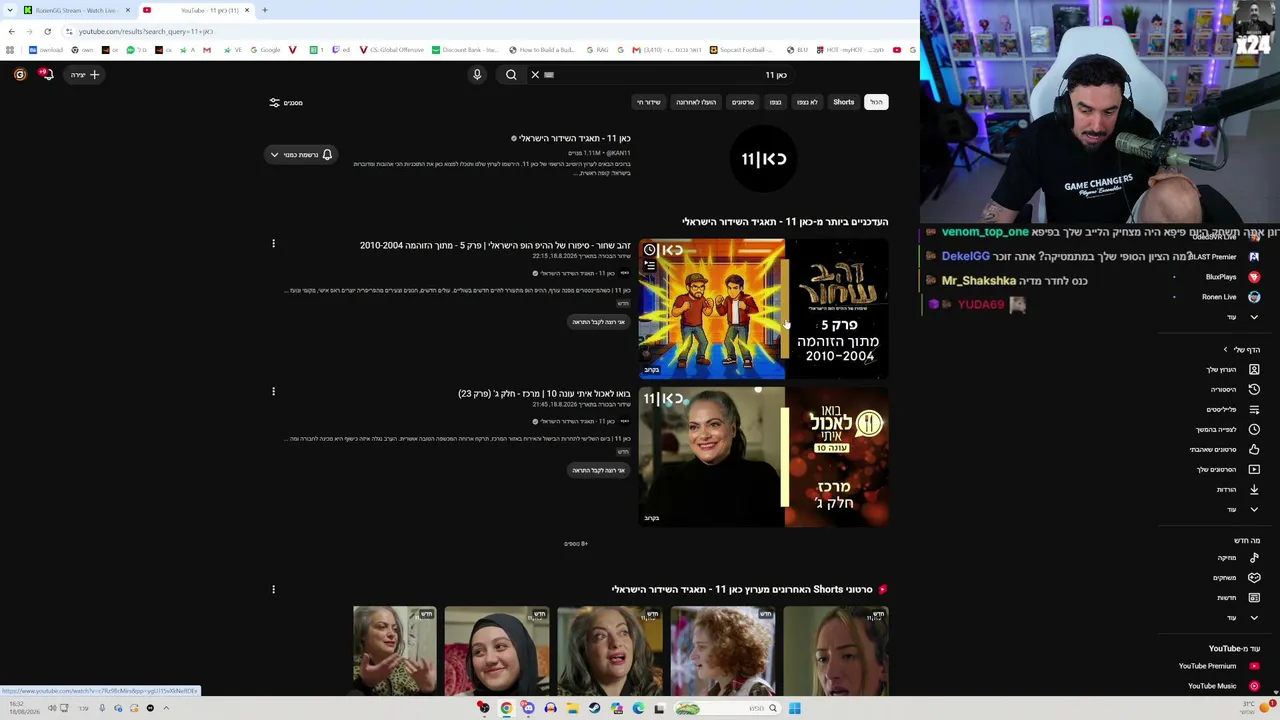Open a new browser tab
This screenshot has width=1280, height=720.
(x=265, y=10)
